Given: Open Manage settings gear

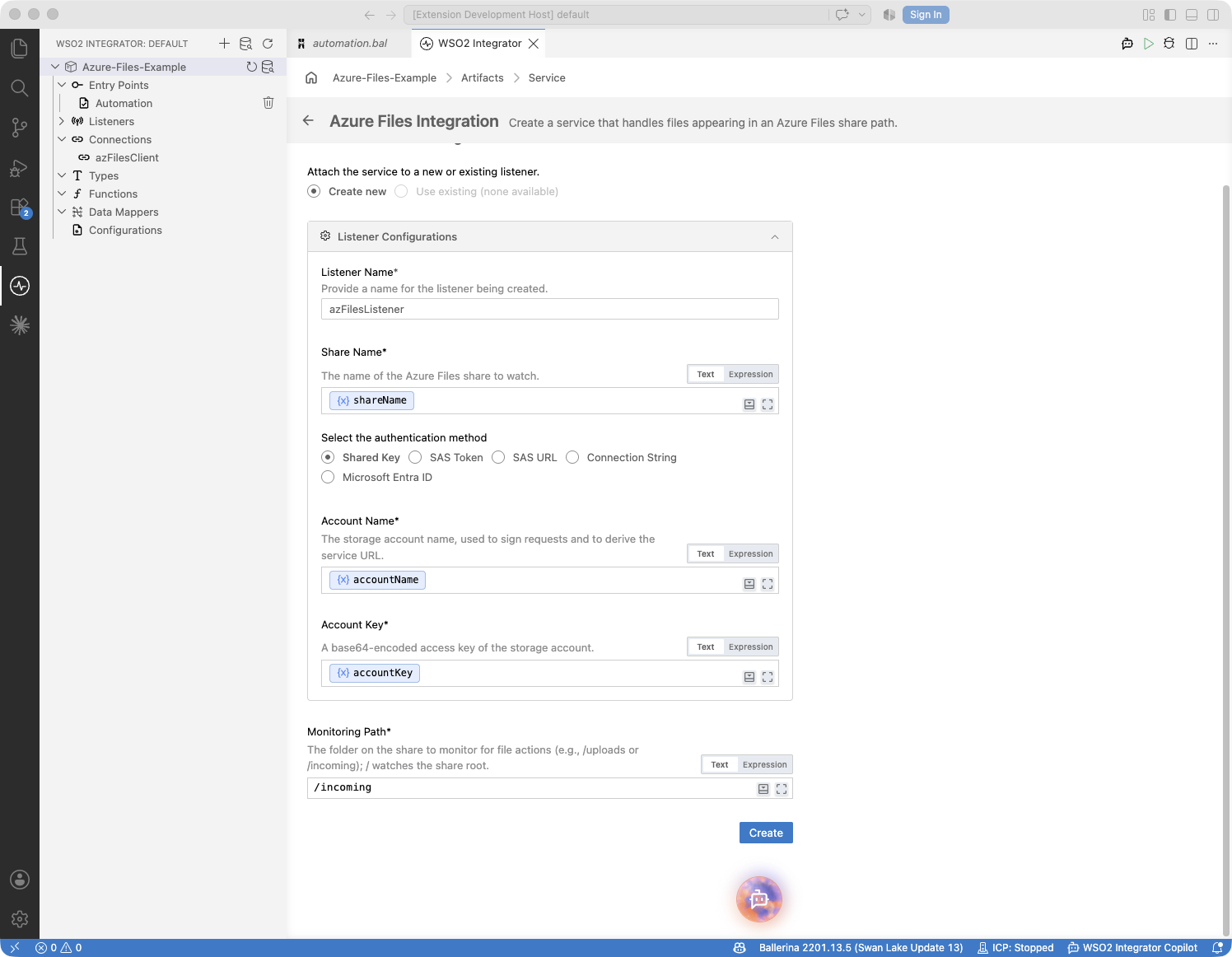Looking at the screenshot, I should tap(20, 919).
